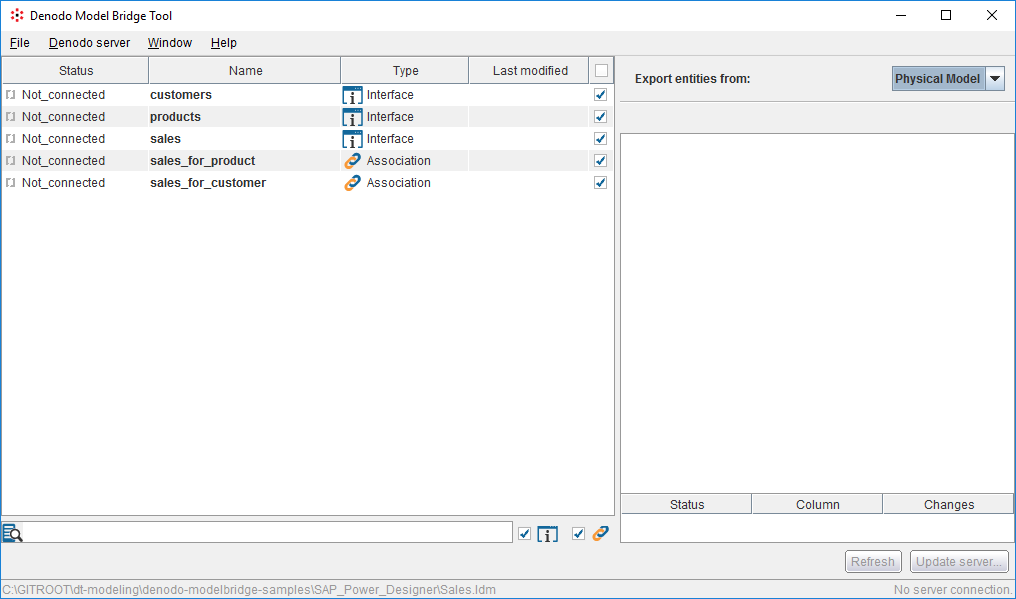Sort by the Name column header
The image size is (1016, 599).
245,71
